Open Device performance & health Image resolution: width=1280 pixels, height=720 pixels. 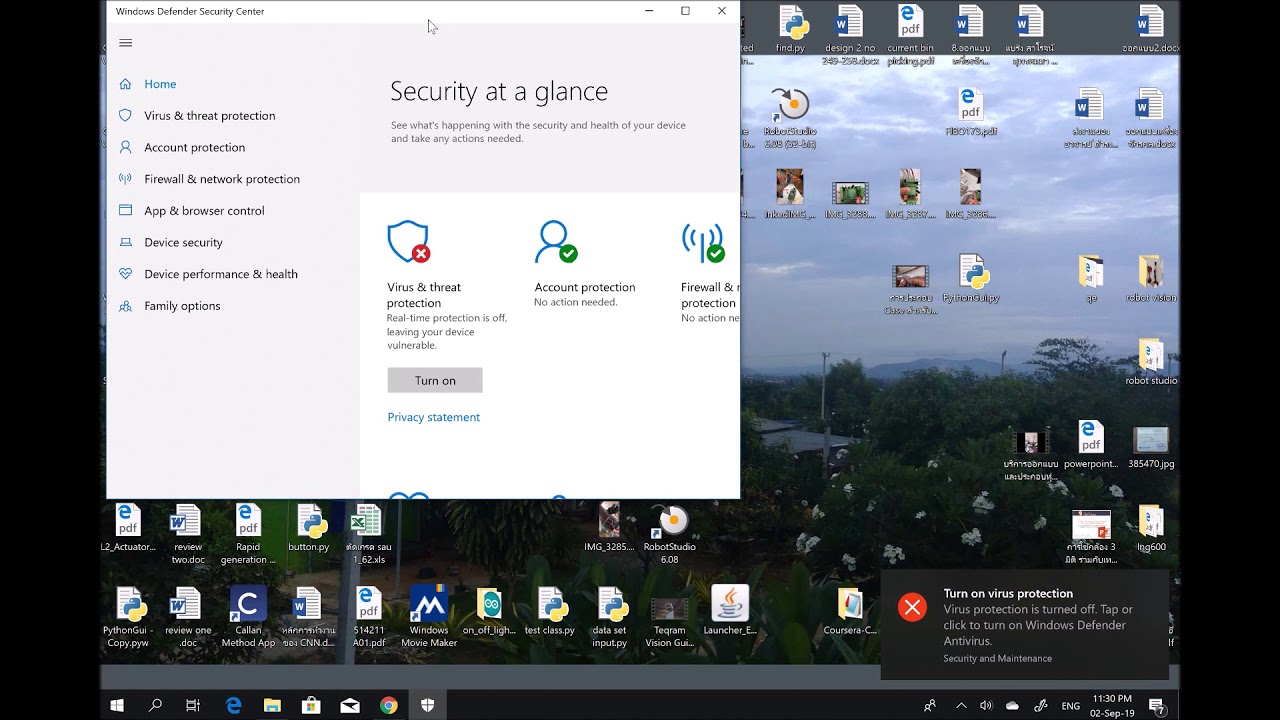click(x=221, y=274)
